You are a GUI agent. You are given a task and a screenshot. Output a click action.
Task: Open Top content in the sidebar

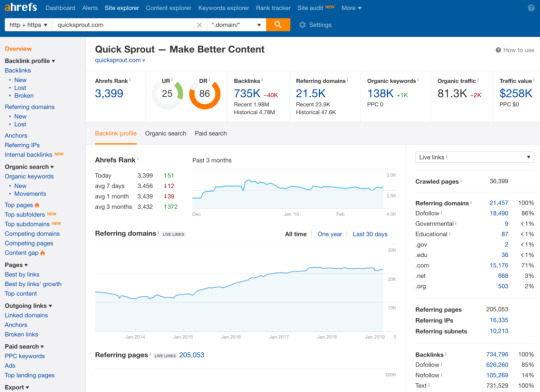tap(21, 293)
